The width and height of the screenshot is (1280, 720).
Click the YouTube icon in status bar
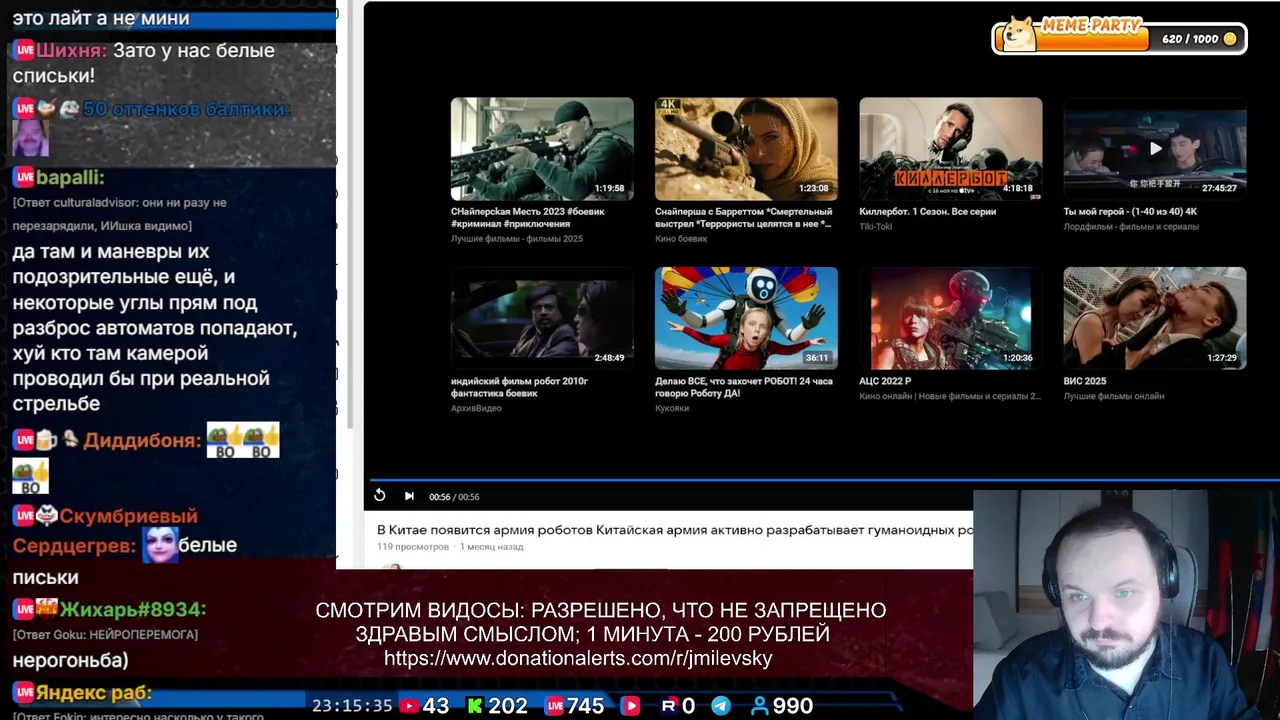(x=409, y=706)
